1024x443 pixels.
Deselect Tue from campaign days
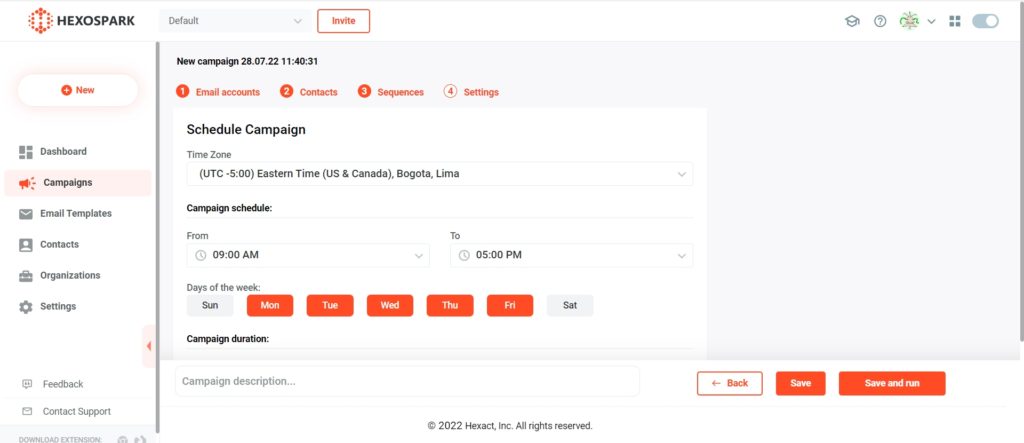(330, 305)
